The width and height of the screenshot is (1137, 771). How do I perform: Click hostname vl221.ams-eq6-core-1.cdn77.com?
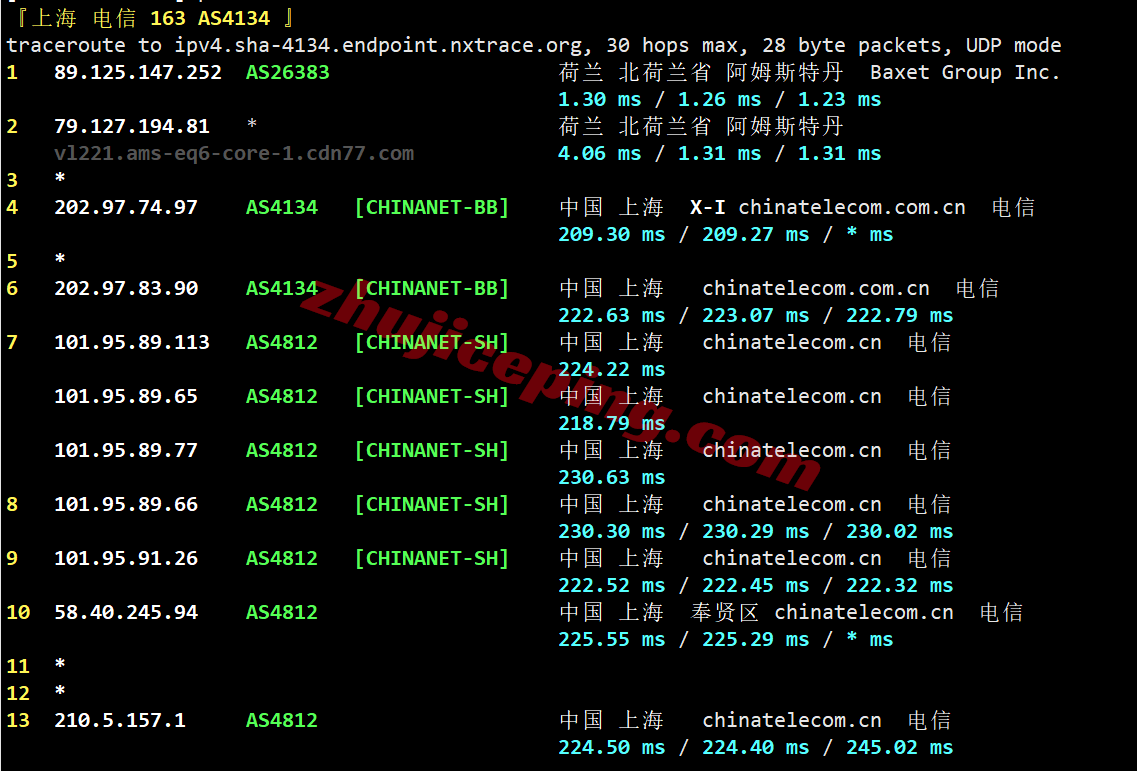[234, 154]
